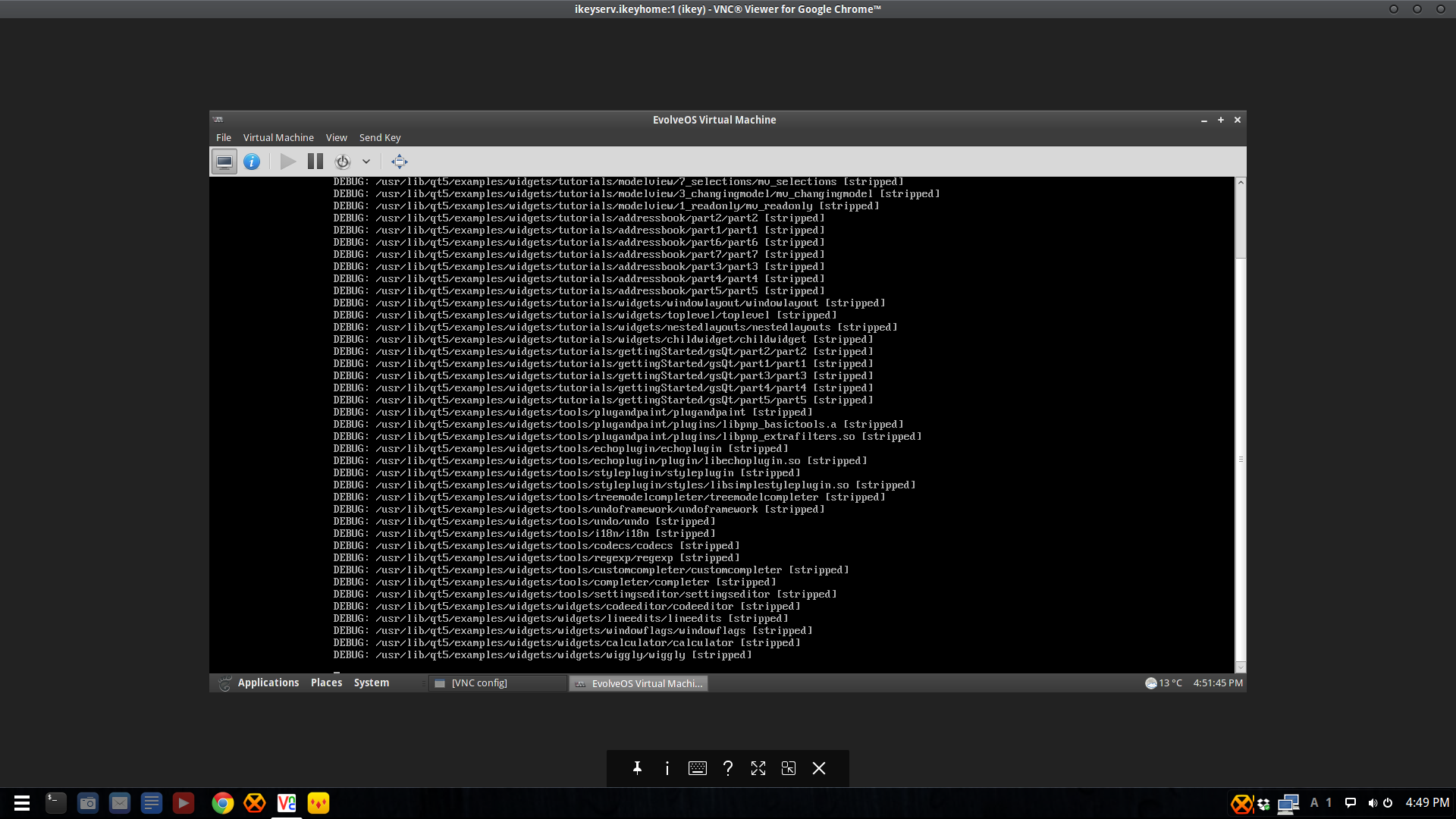Show the virtual machine graphical console view
The image size is (1456, 819).
point(224,162)
